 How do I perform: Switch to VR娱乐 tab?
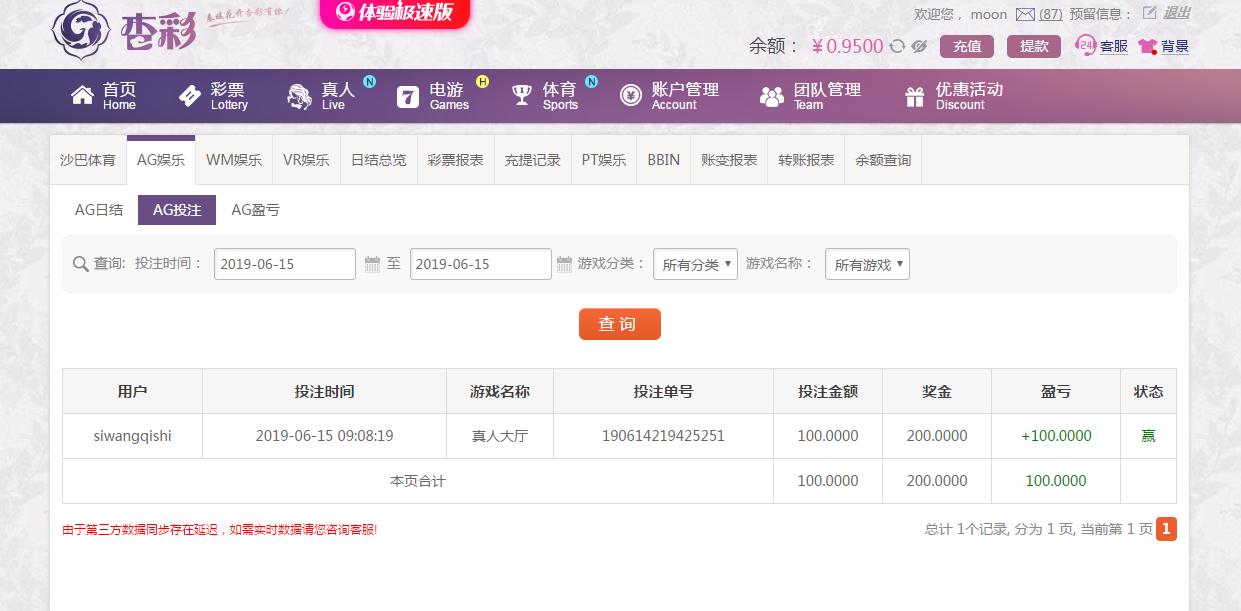coord(306,160)
